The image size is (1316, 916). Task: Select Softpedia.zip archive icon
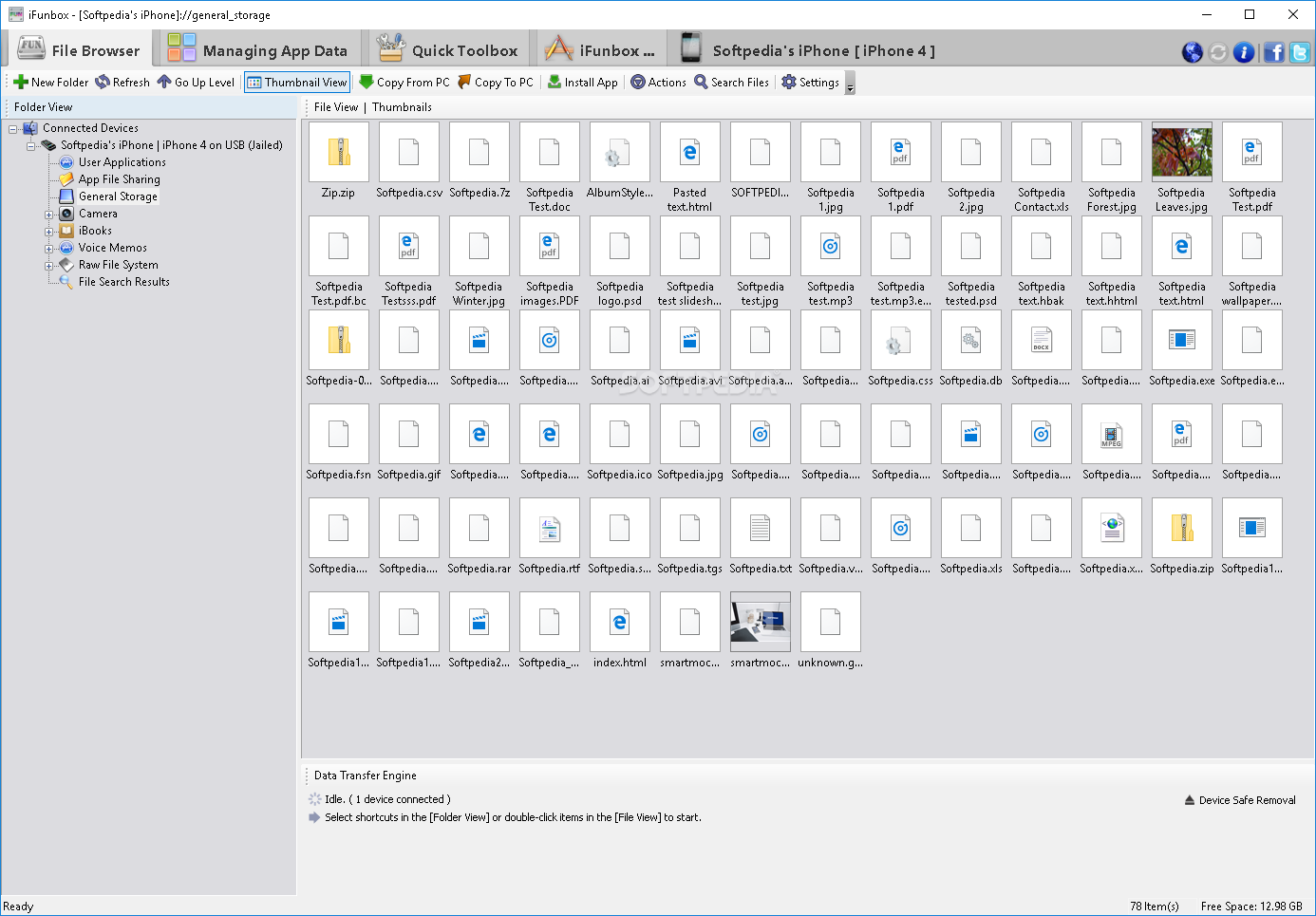(x=1182, y=528)
